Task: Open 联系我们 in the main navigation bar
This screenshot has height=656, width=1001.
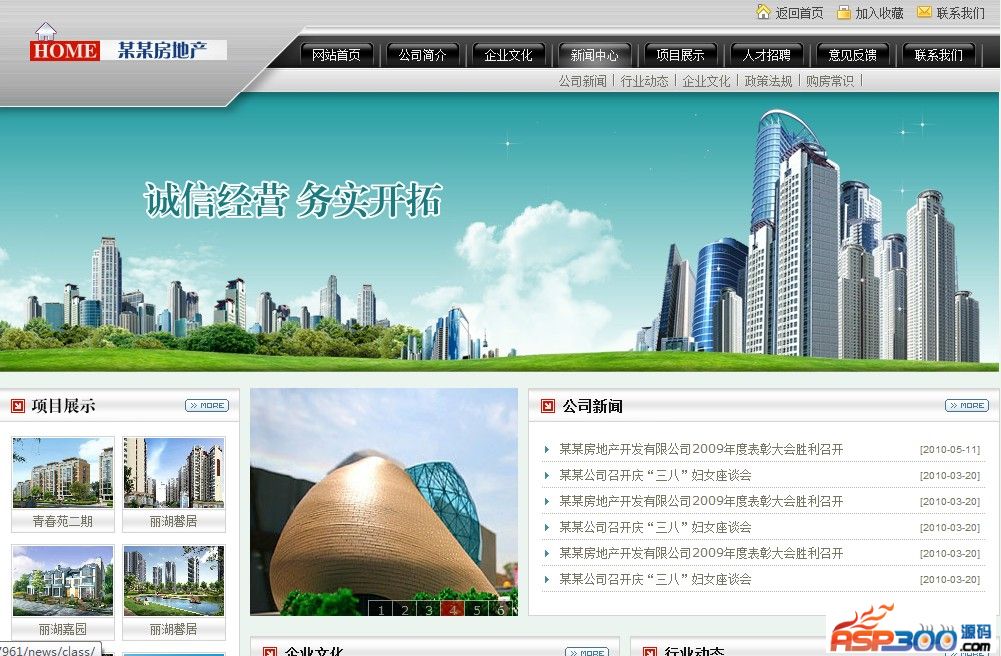Action: pos(938,55)
